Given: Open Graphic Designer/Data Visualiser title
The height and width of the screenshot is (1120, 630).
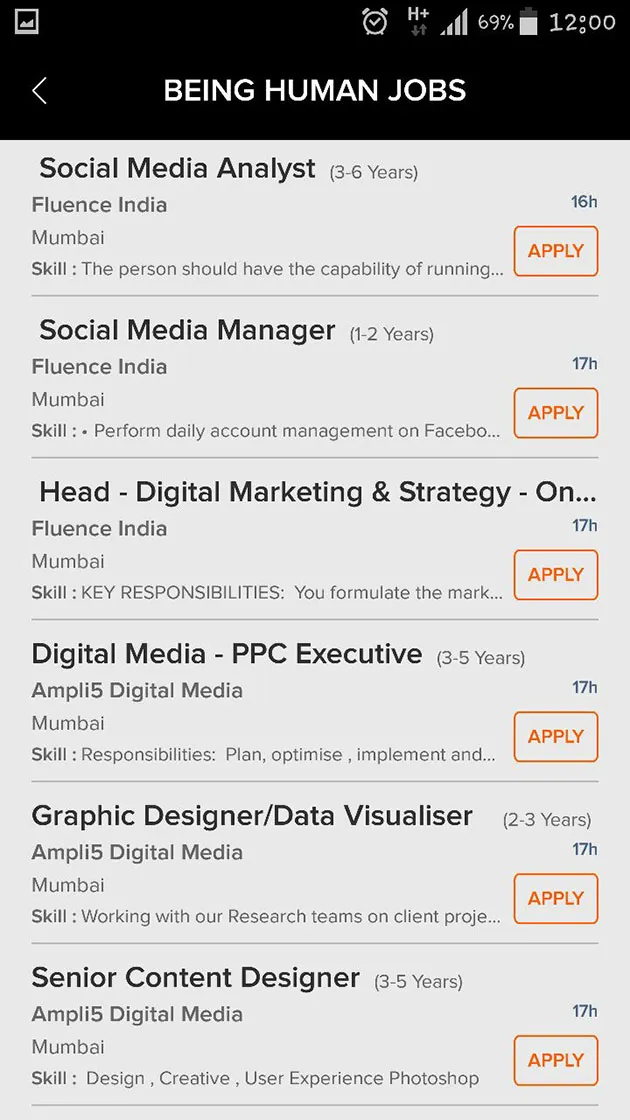Looking at the screenshot, I should click(x=252, y=816).
